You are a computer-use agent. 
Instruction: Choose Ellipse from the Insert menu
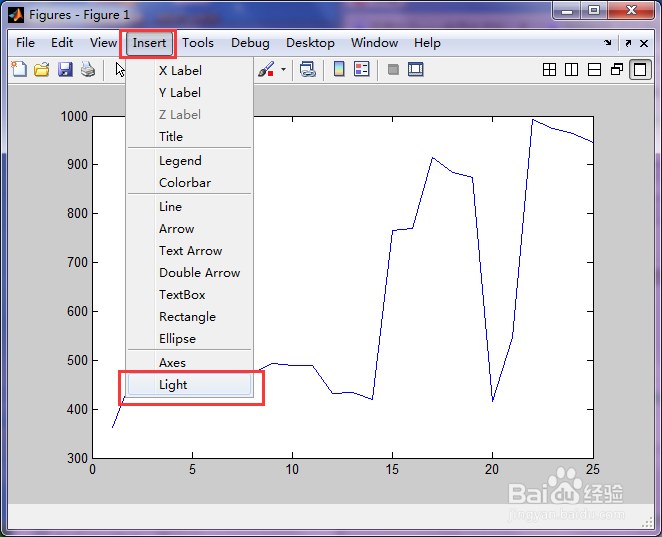[x=190, y=339]
